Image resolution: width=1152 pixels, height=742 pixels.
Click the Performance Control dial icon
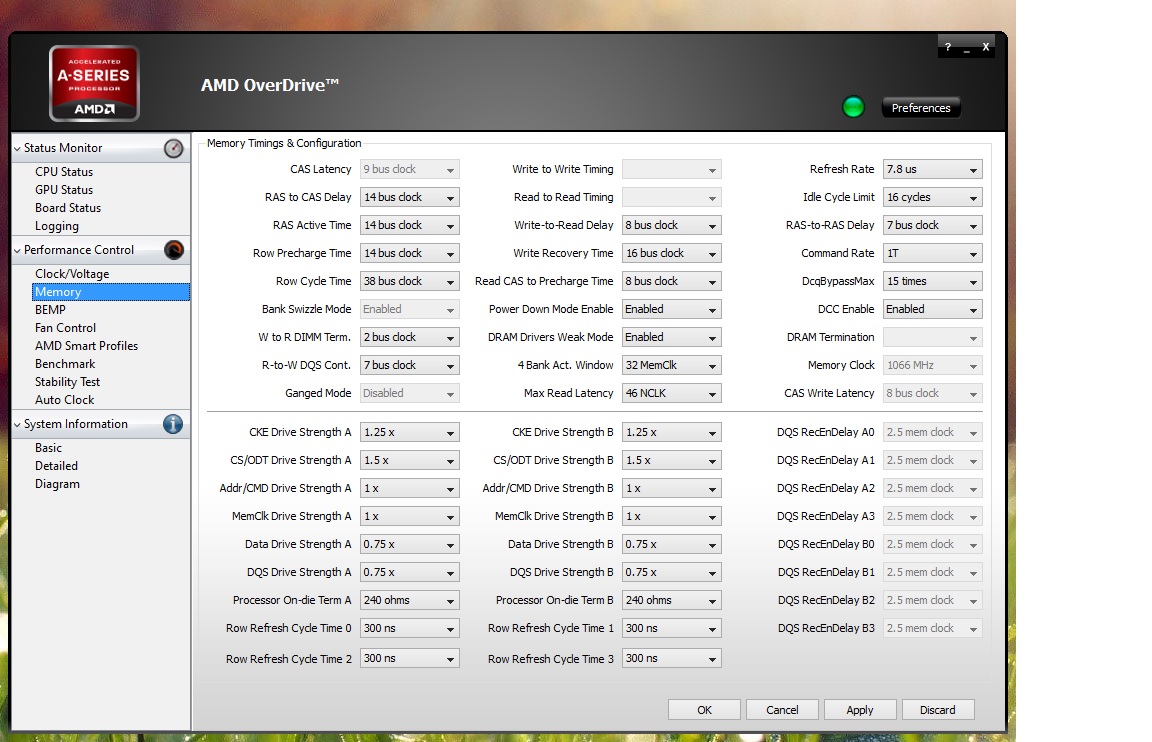point(173,250)
